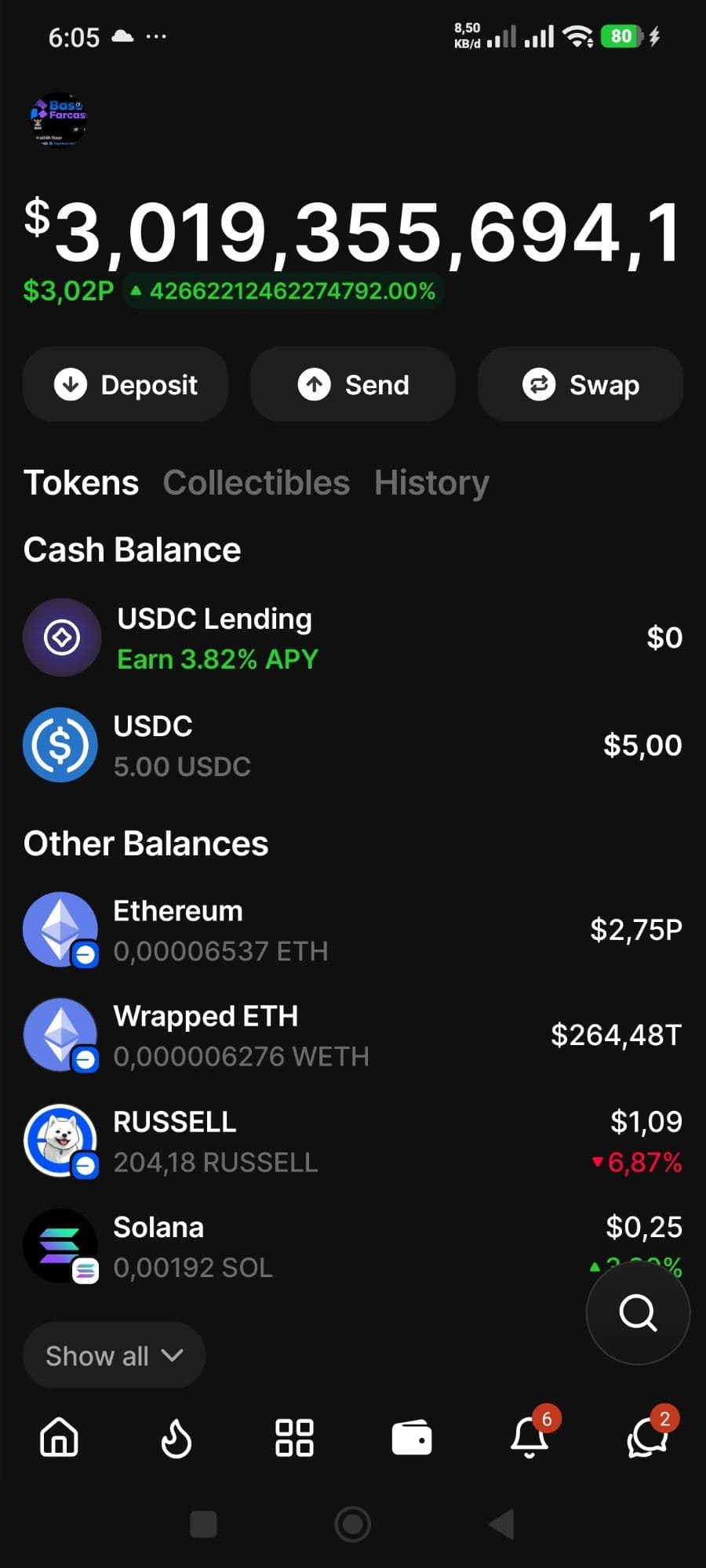Viewport: 706px width, 1568px height.
Task: Tap the trending flame icon
Action: pyautogui.click(x=176, y=1438)
